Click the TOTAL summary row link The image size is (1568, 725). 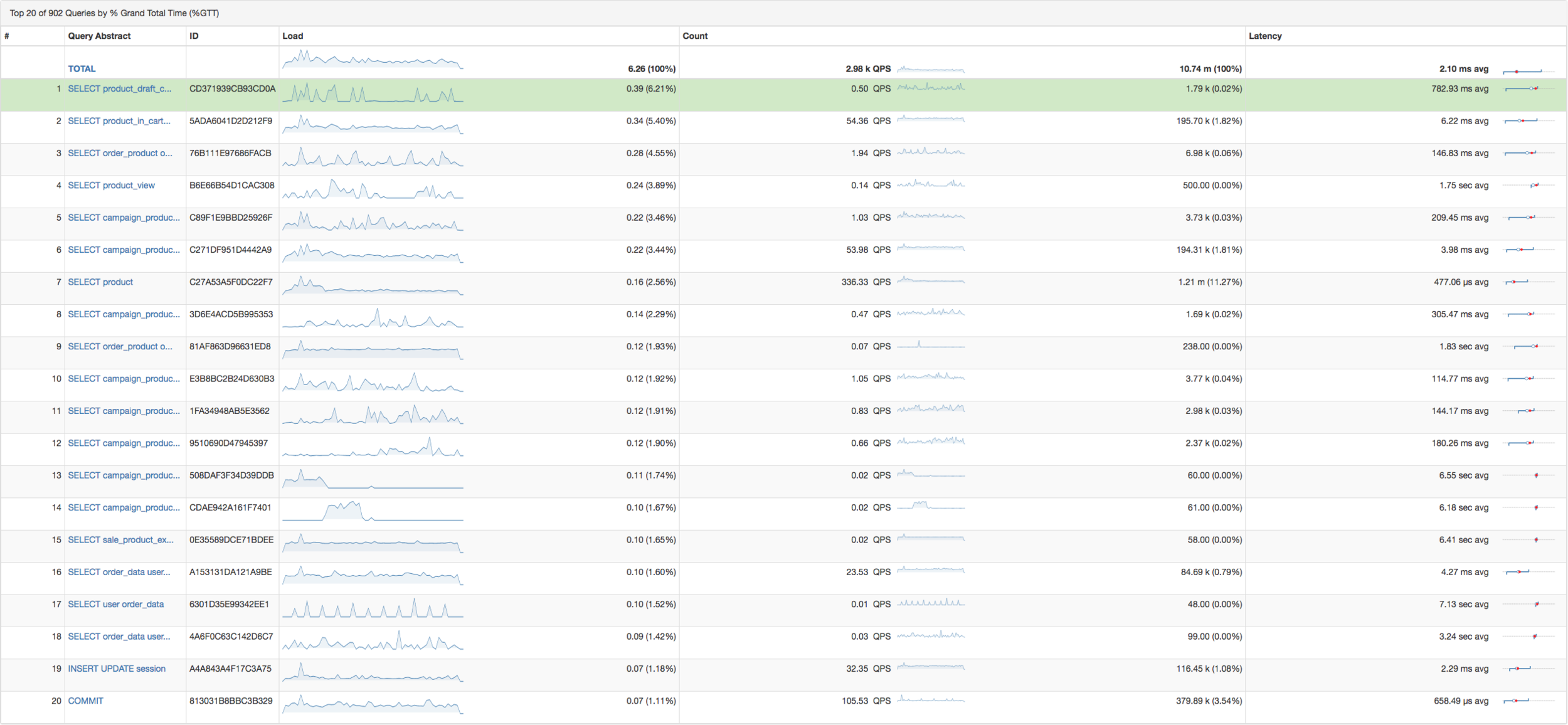click(x=82, y=69)
